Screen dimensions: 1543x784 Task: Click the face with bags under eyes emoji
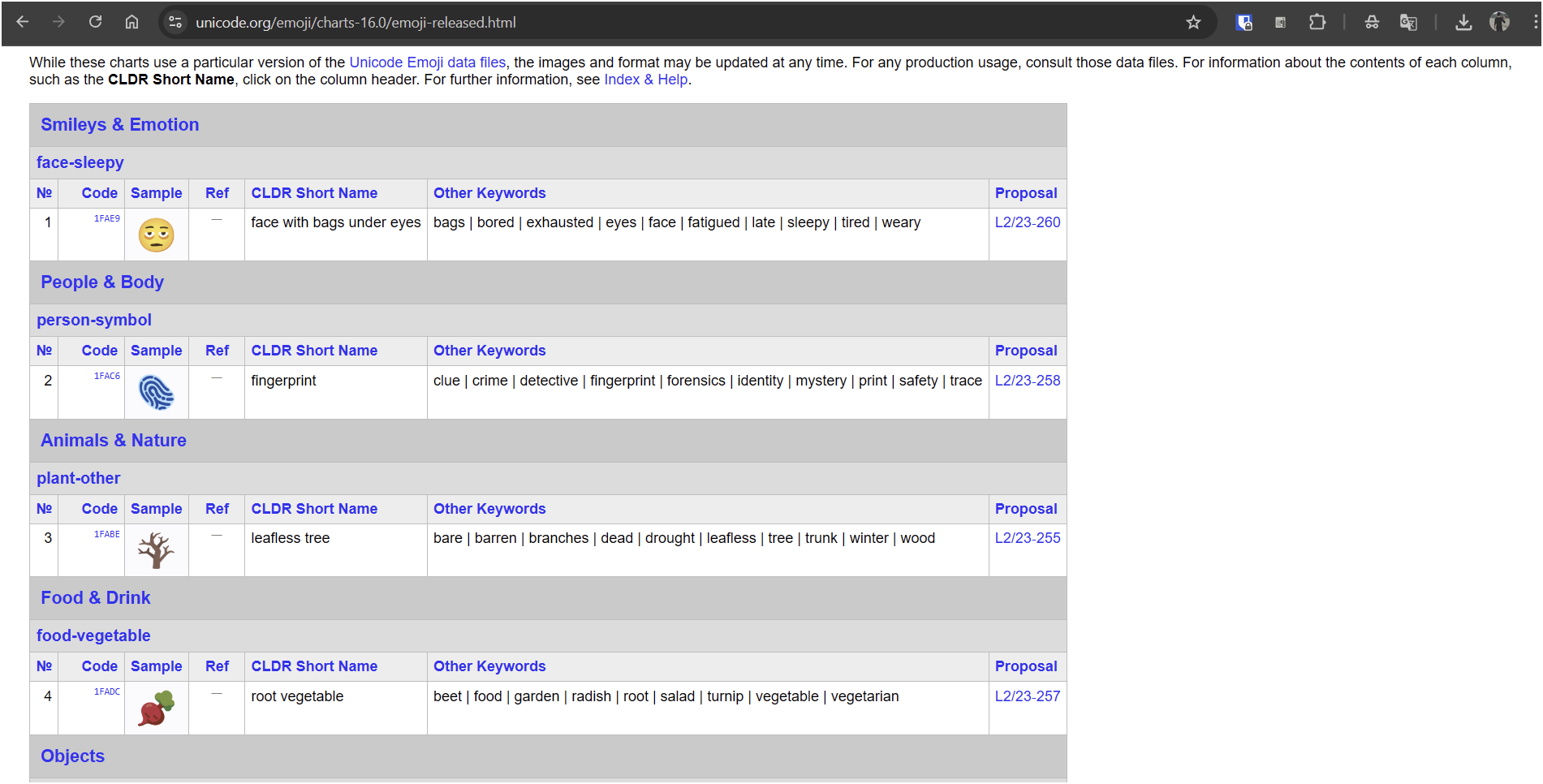pyautogui.click(x=157, y=235)
